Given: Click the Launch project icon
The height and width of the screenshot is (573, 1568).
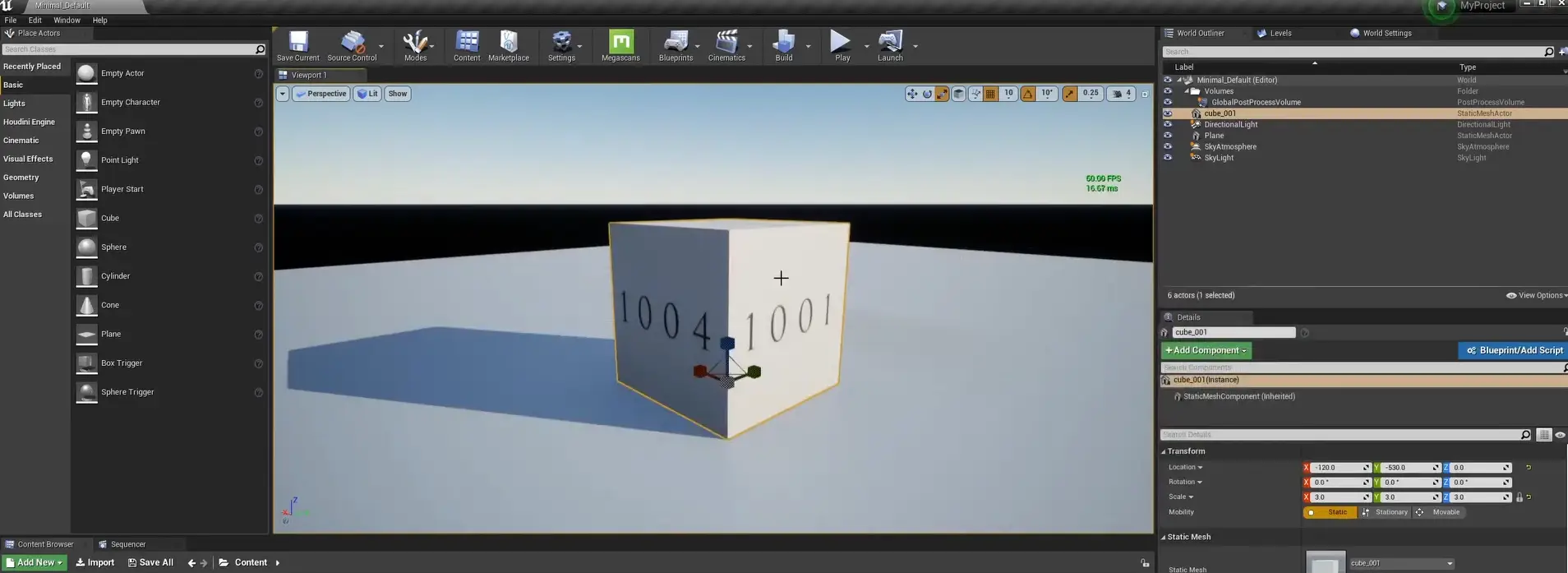Looking at the screenshot, I should click(x=890, y=42).
